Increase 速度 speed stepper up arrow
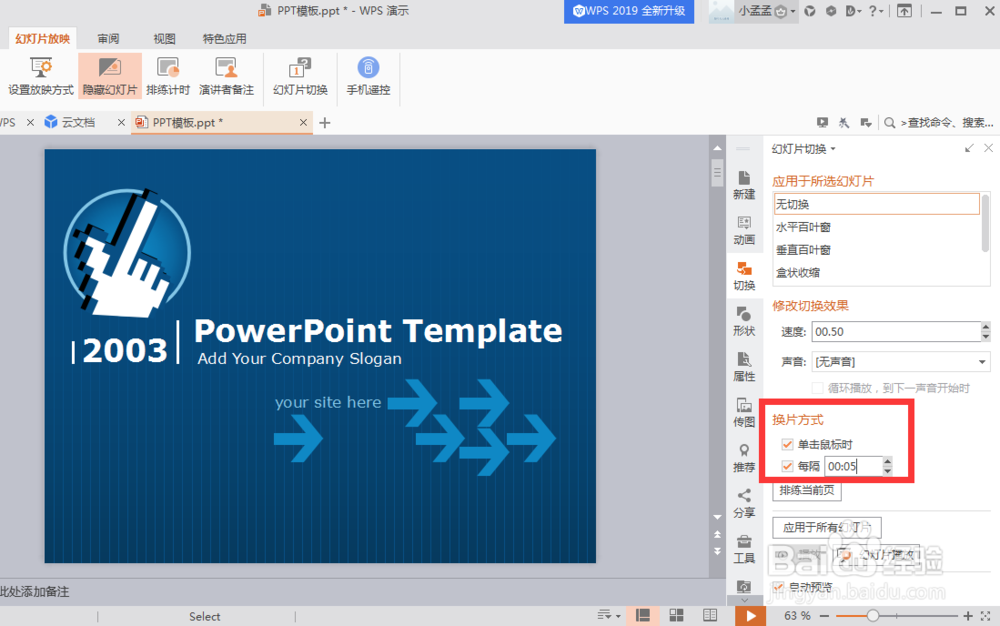The image size is (1000, 626). pos(985,326)
